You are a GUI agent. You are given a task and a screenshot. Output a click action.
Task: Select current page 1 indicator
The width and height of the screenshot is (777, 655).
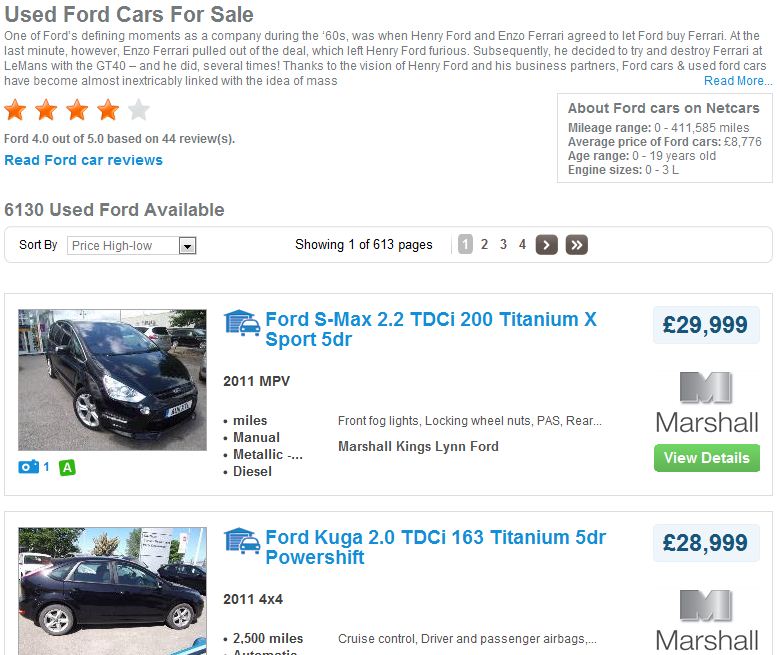pyautogui.click(x=465, y=245)
